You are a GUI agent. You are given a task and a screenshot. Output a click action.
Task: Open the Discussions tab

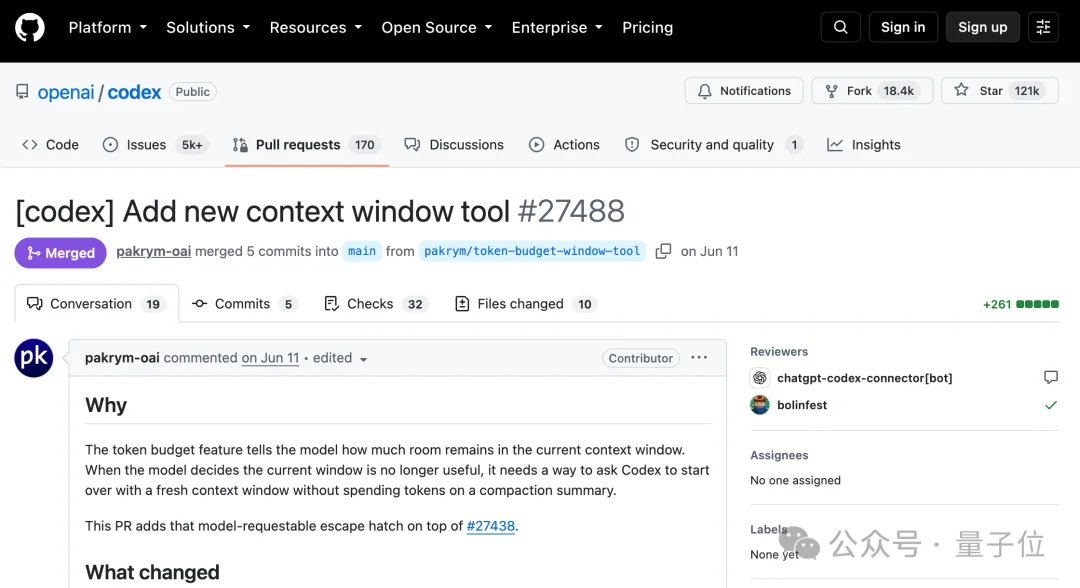click(x=454, y=145)
